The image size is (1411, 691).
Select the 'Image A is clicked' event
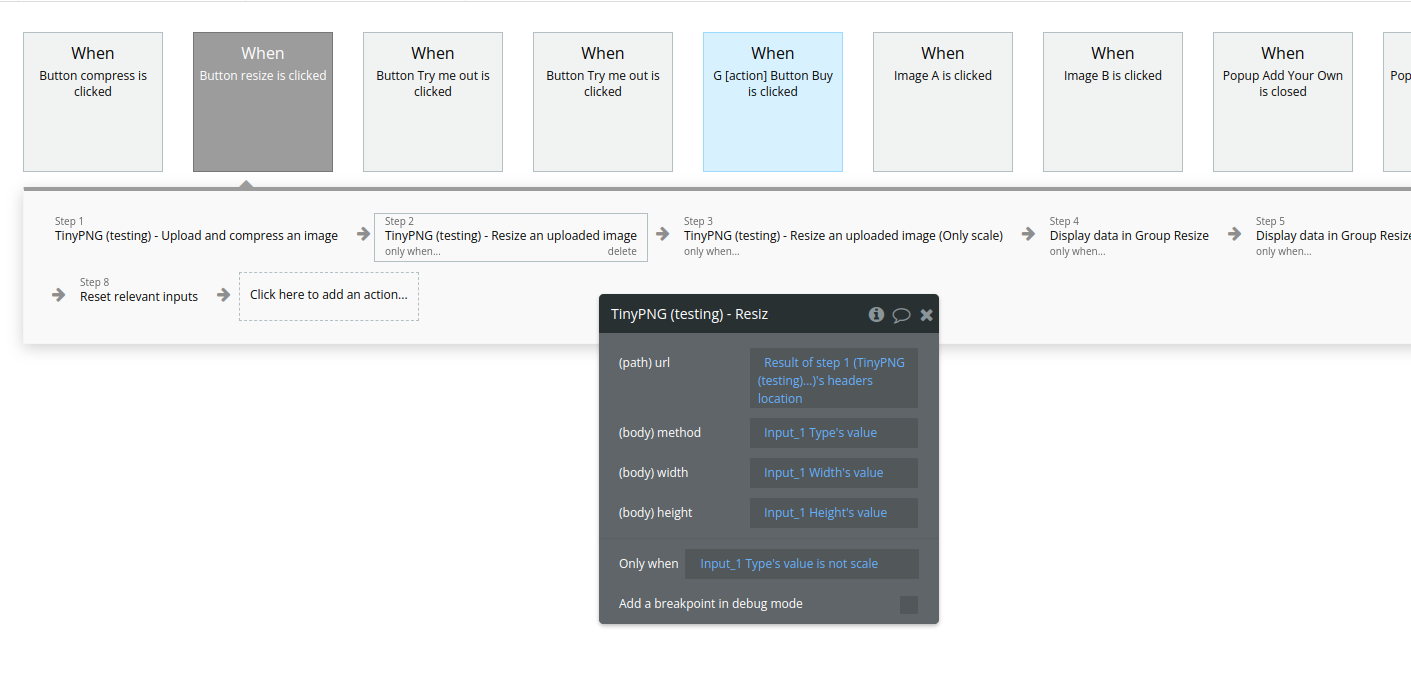(x=943, y=102)
